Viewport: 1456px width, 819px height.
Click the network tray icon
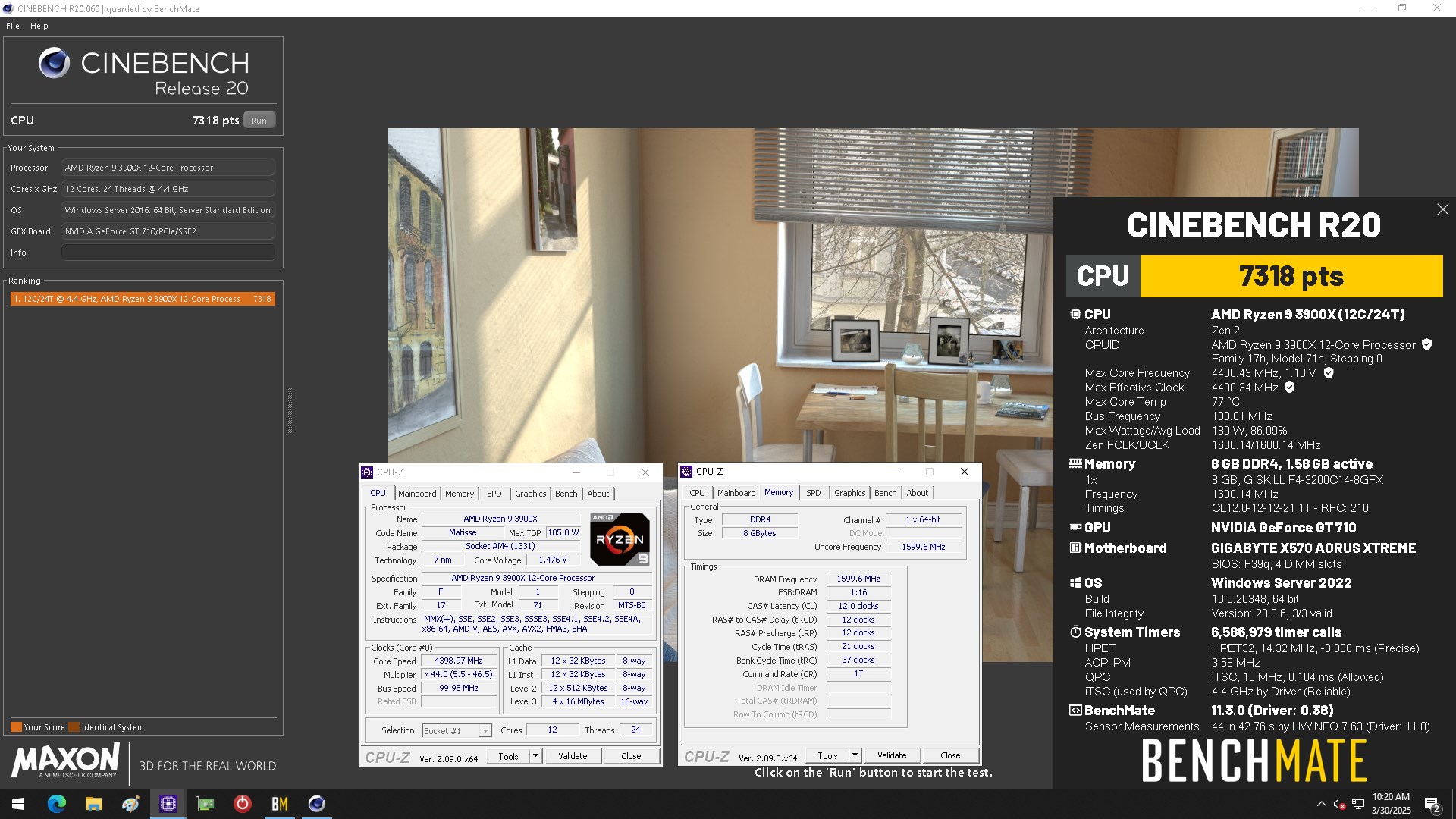coord(1358,804)
